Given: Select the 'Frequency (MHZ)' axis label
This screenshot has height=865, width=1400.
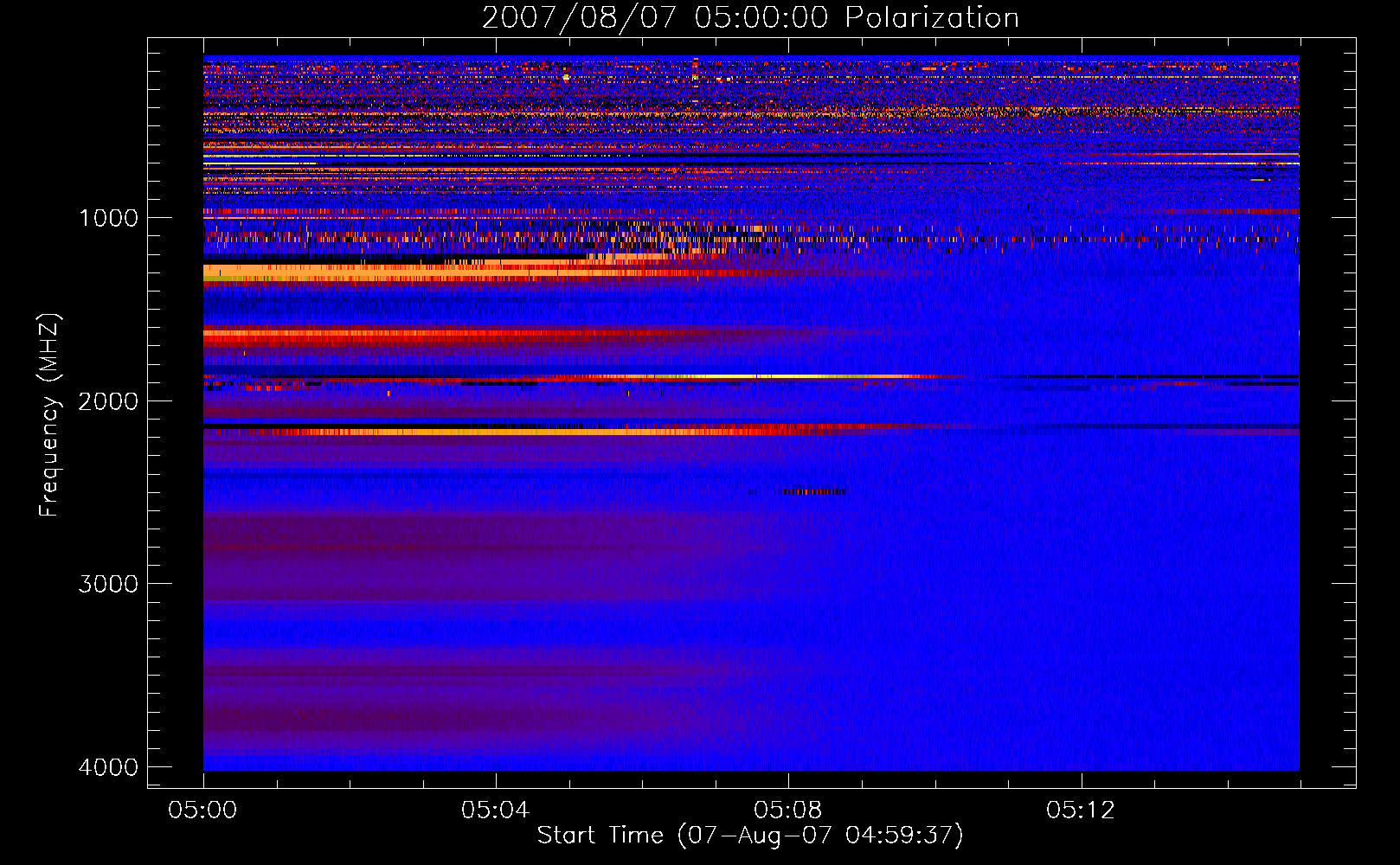Looking at the screenshot, I should point(49,415).
